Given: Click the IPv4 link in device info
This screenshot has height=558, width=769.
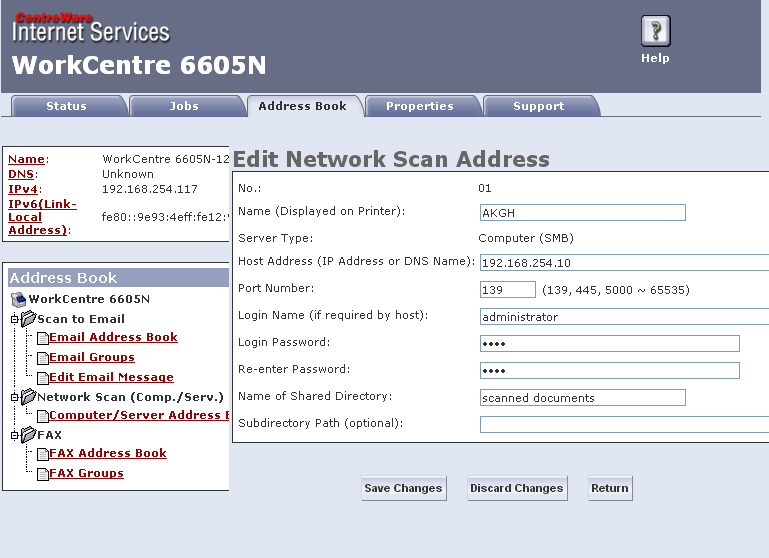Looking at the screenshot, I should click(x=23, y=189).
